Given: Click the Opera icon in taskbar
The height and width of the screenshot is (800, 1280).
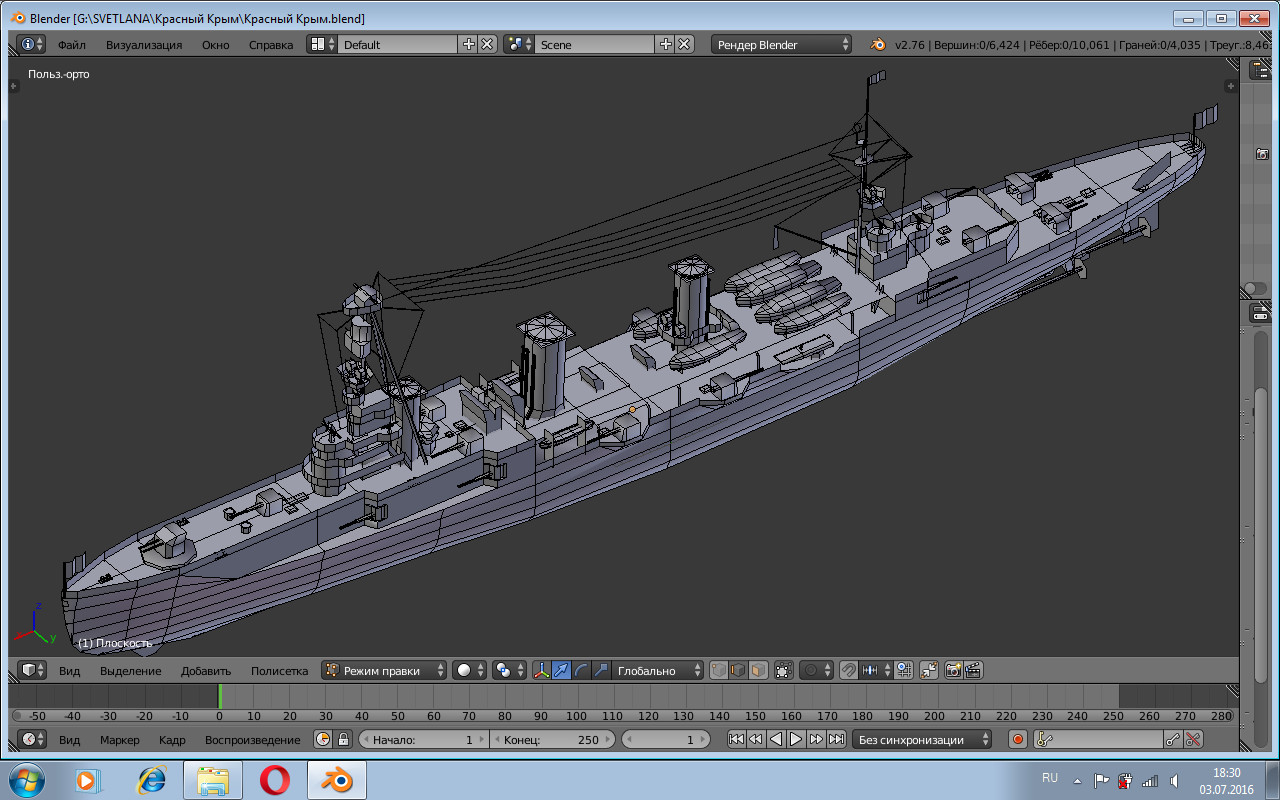Looking at the screenshot, I should pos(274,779).
